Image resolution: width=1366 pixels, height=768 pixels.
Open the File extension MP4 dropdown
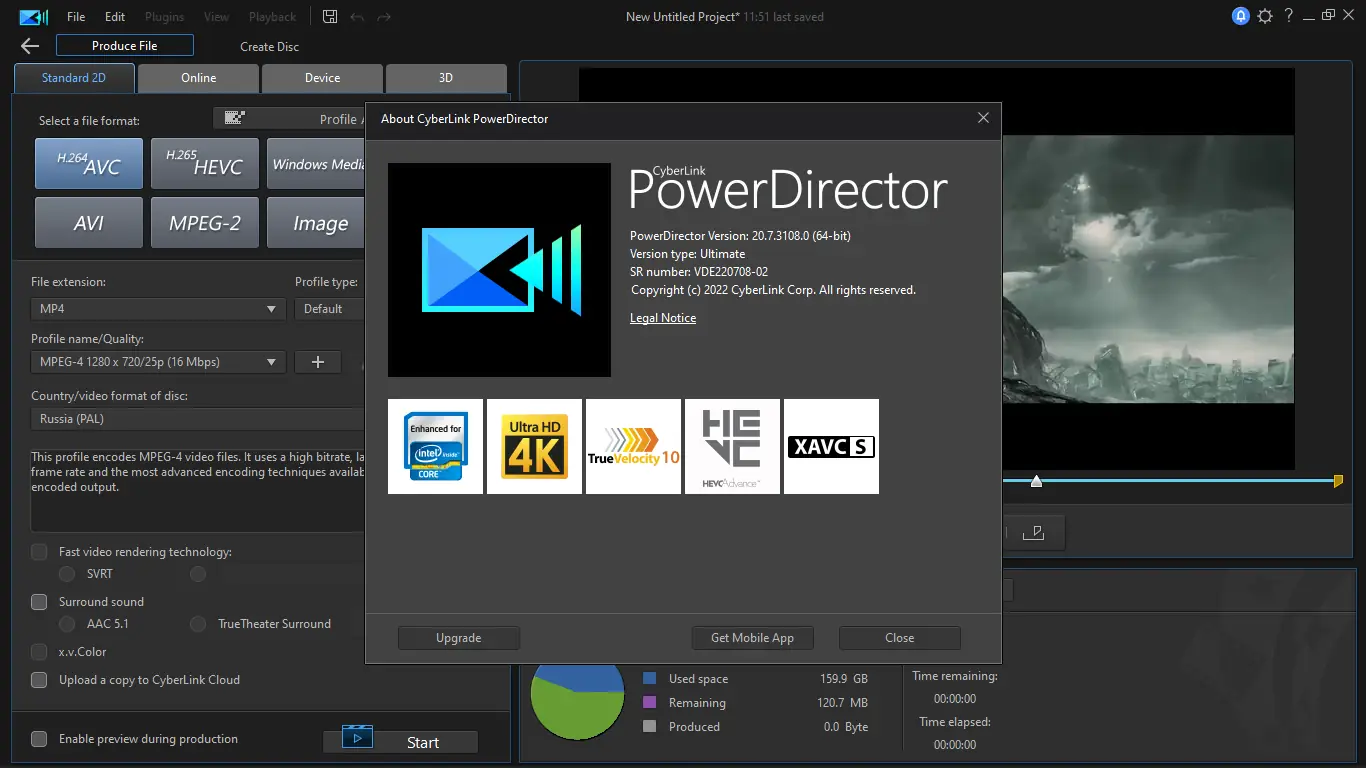pyautogui.click(x=158, y=309)
